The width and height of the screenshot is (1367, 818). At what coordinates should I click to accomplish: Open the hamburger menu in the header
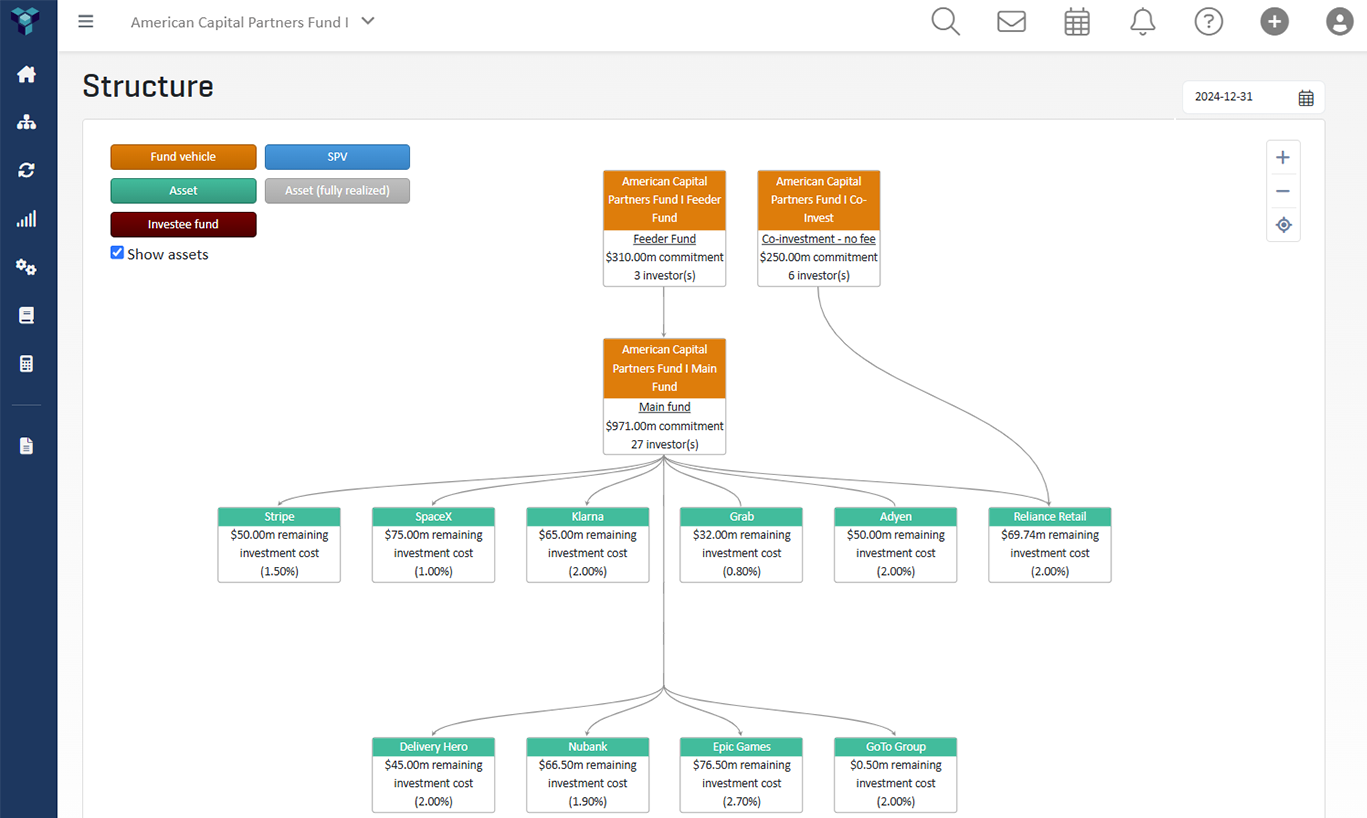[86, 22]
